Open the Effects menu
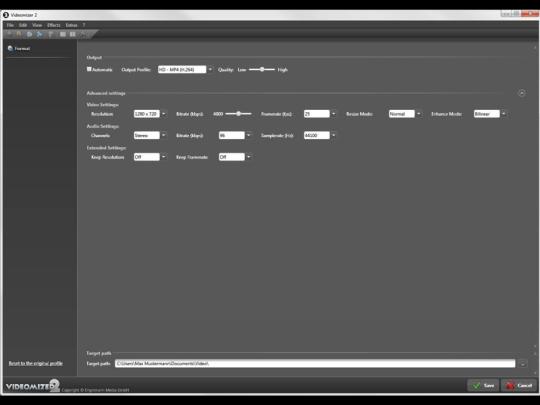The width and height of the screenshot is (540, 405). 54,25
